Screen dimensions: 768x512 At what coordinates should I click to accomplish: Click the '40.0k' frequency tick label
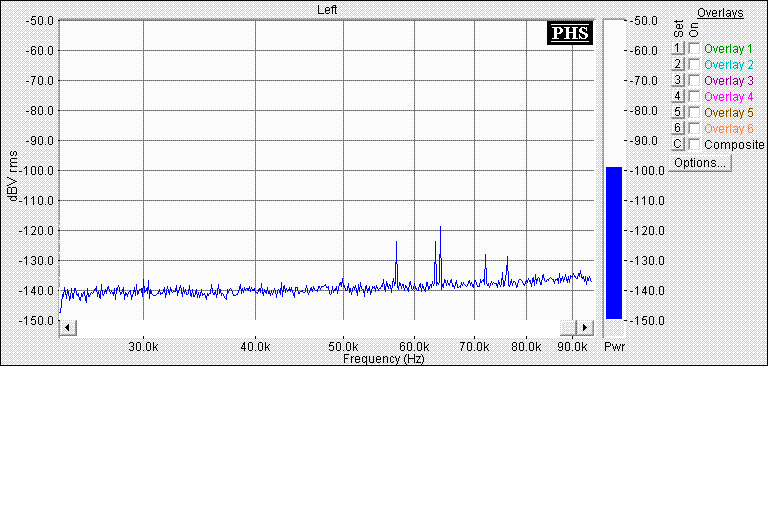tap(255, 347)
